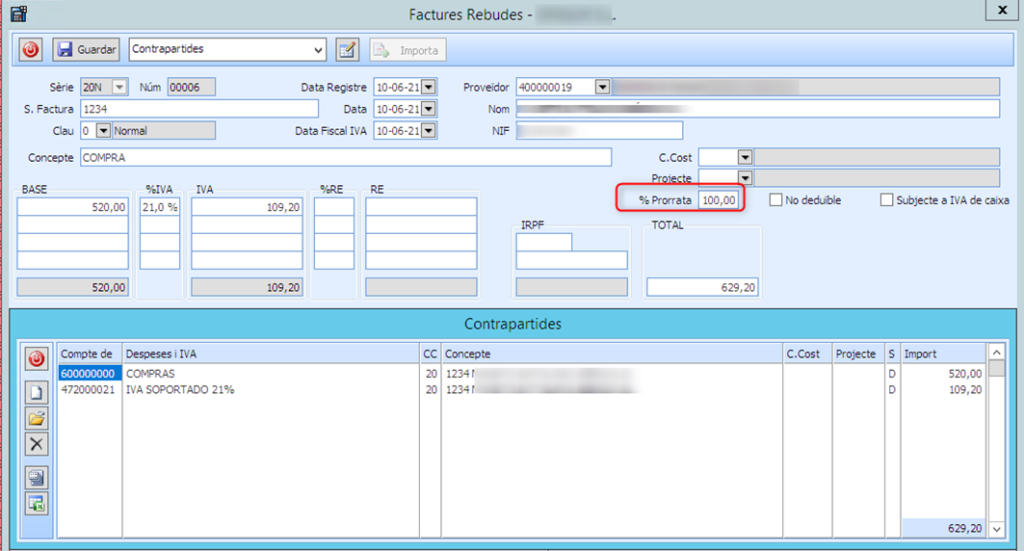The height and width of the screenshot is (551, 1024).
Task: Select the IVA SOPORTADO 21% row
Action: (x=180, y=390)
